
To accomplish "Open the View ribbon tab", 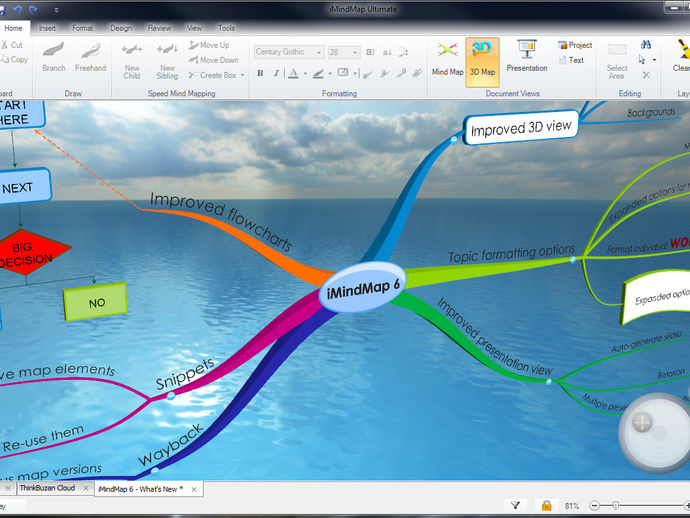I will pos(194,28).
